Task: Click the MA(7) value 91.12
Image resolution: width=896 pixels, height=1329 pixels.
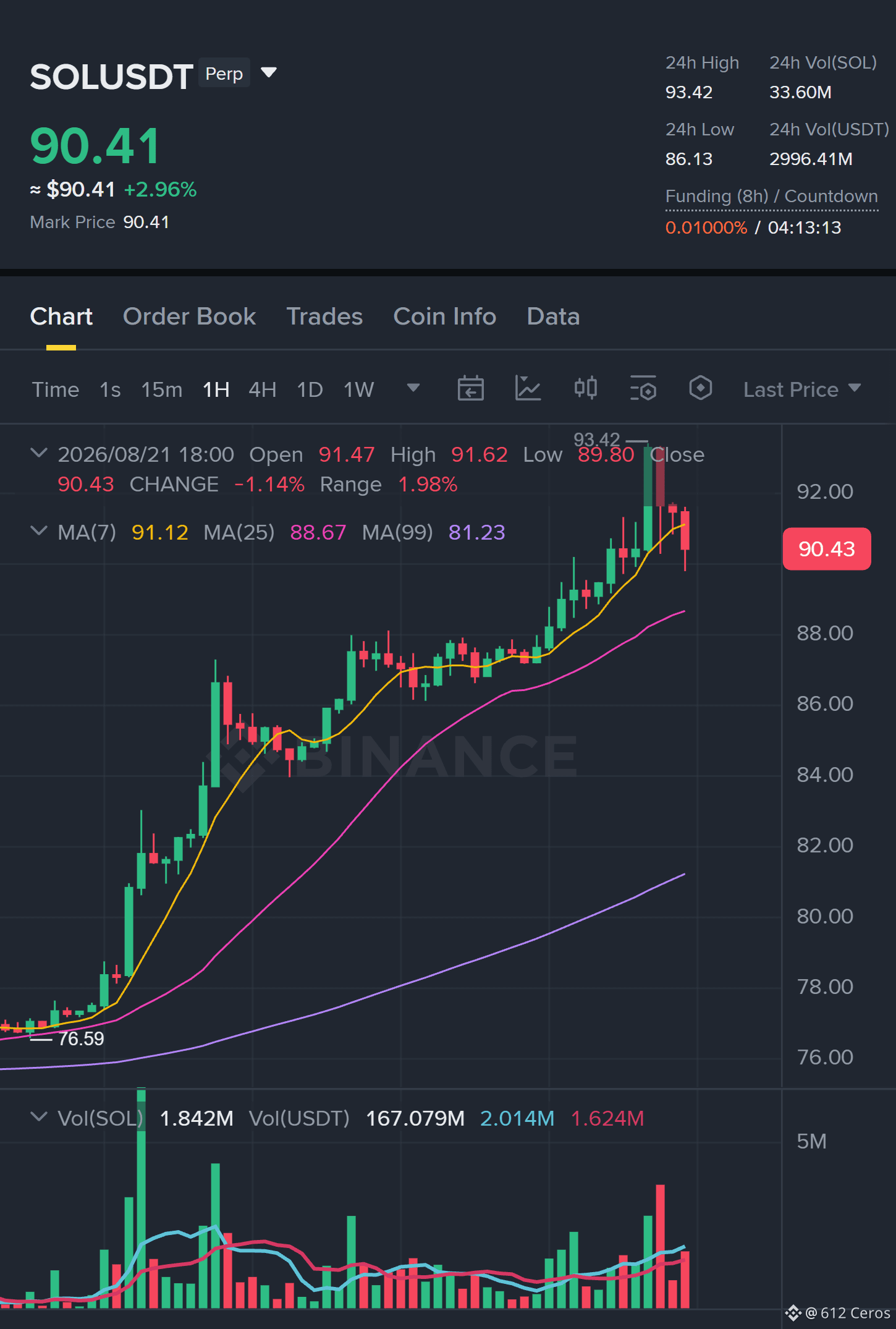Action: [160, 532]
